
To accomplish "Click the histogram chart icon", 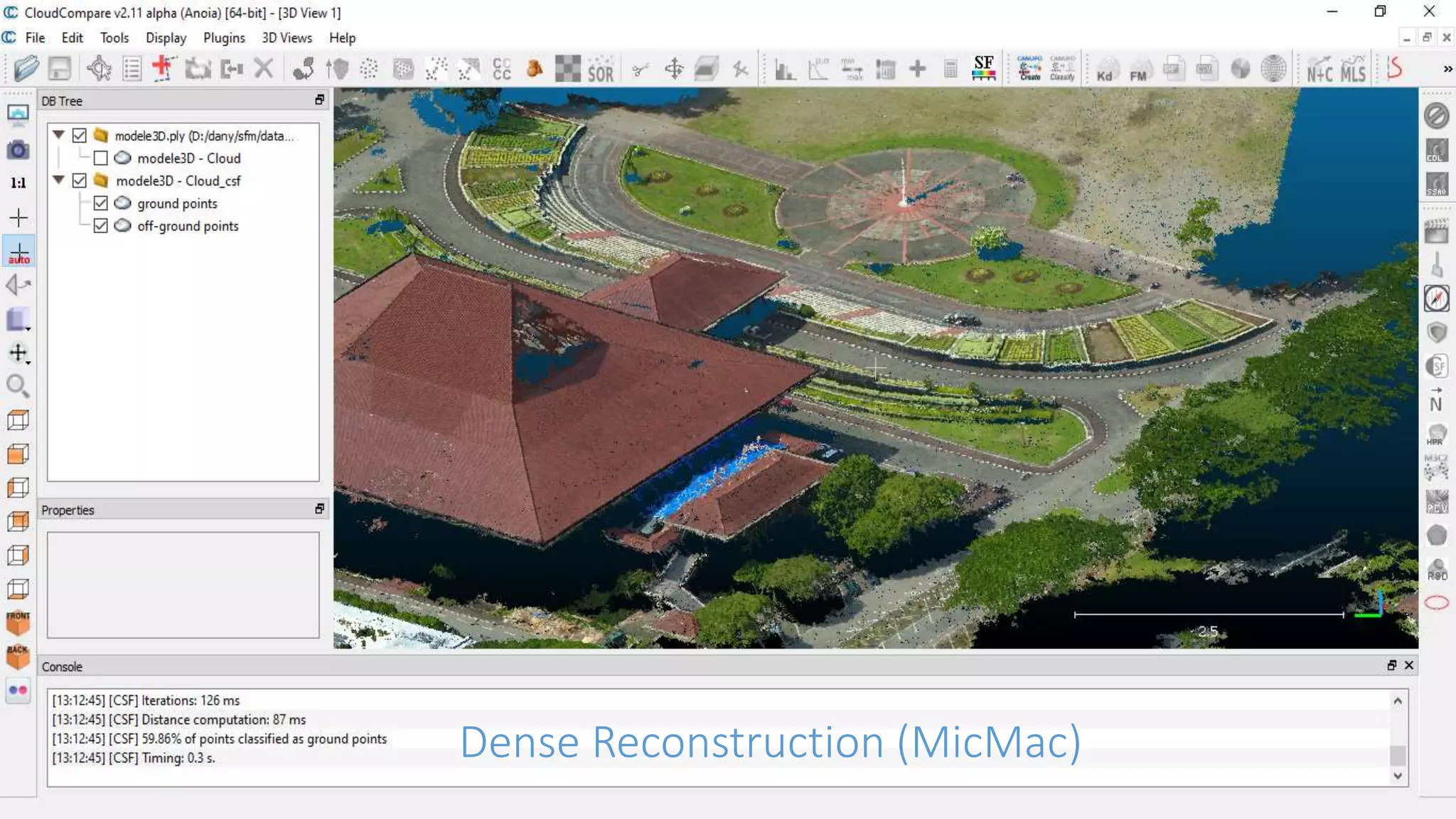I will coord(785,69).
